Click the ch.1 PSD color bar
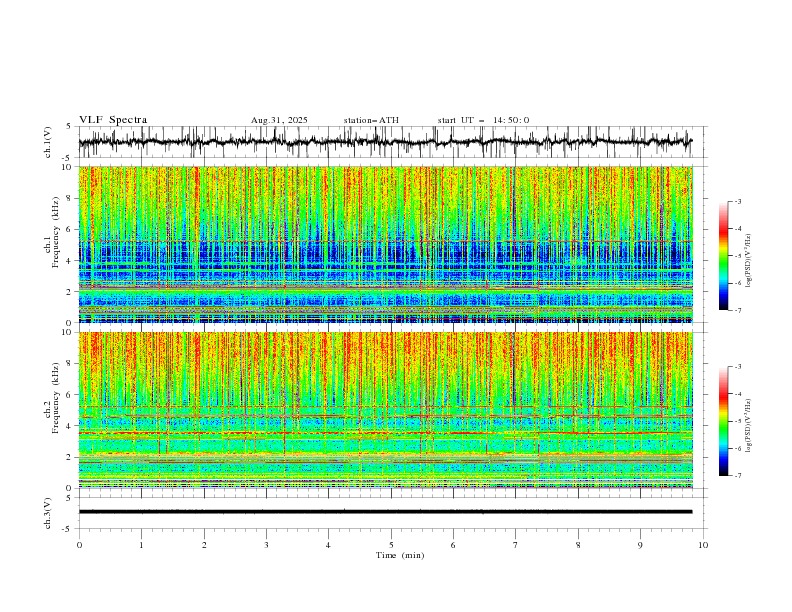Image resolution: width=792 pixels, height=612 pixels. [723, 256]
